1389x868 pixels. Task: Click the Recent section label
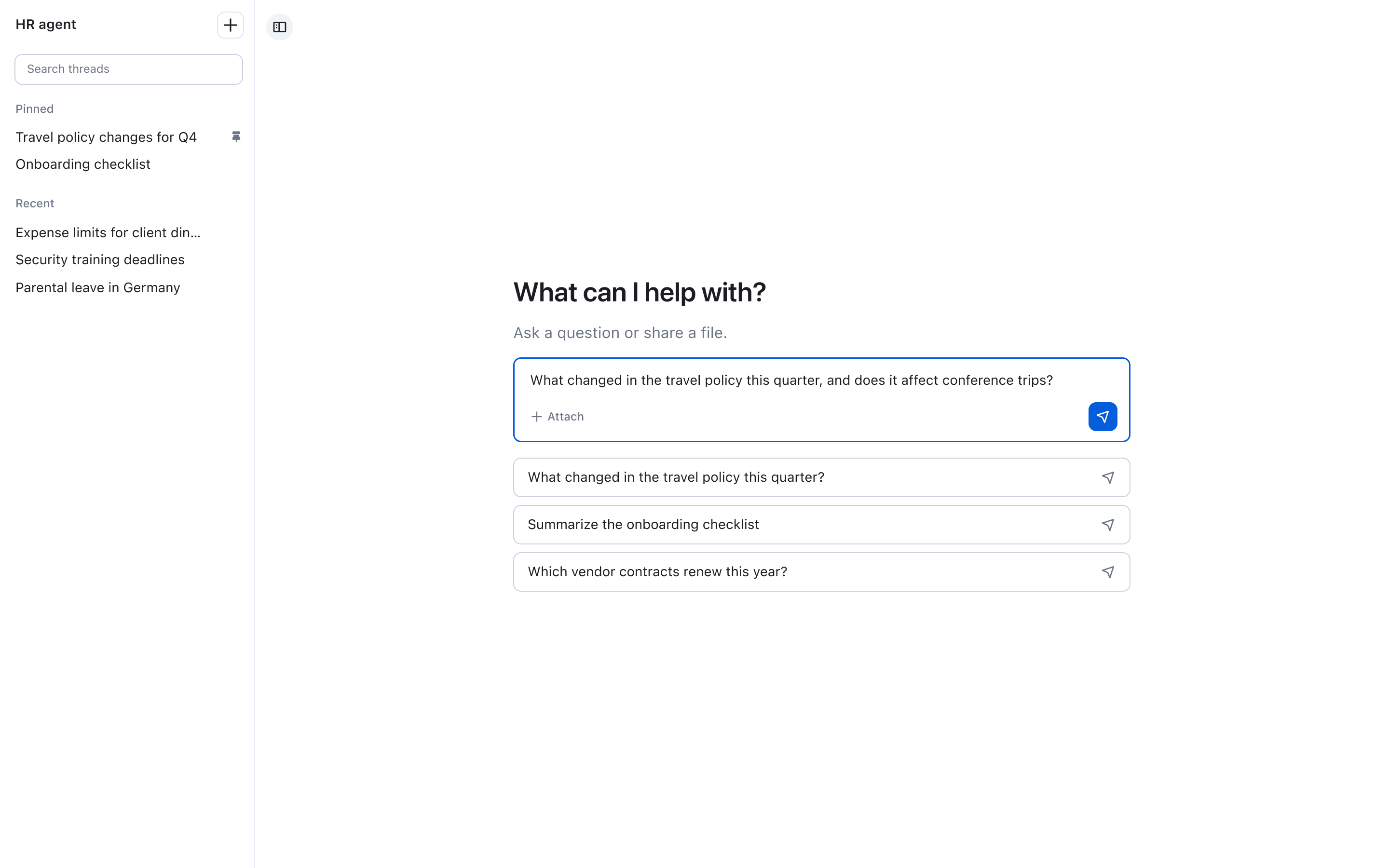coord(35,204)
